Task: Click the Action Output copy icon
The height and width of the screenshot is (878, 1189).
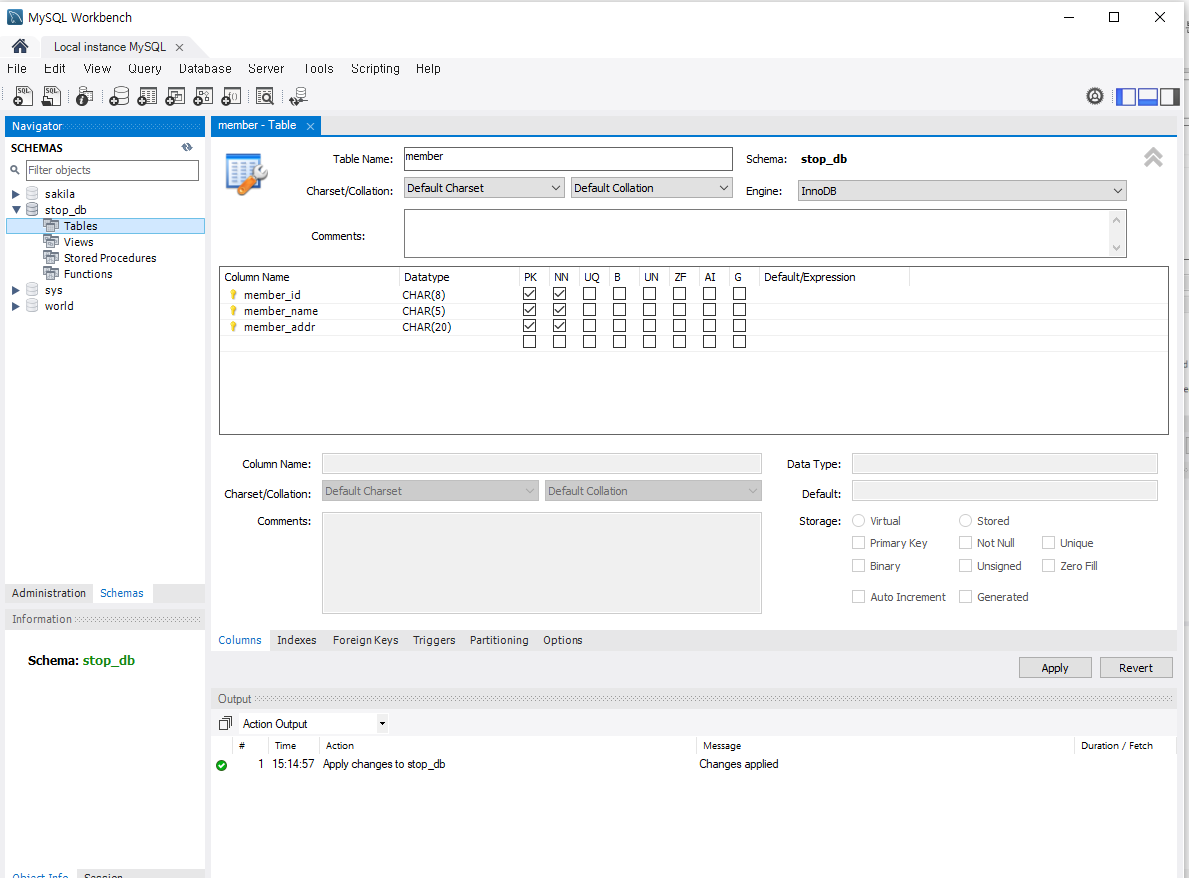Action: [x=225, y=723]
